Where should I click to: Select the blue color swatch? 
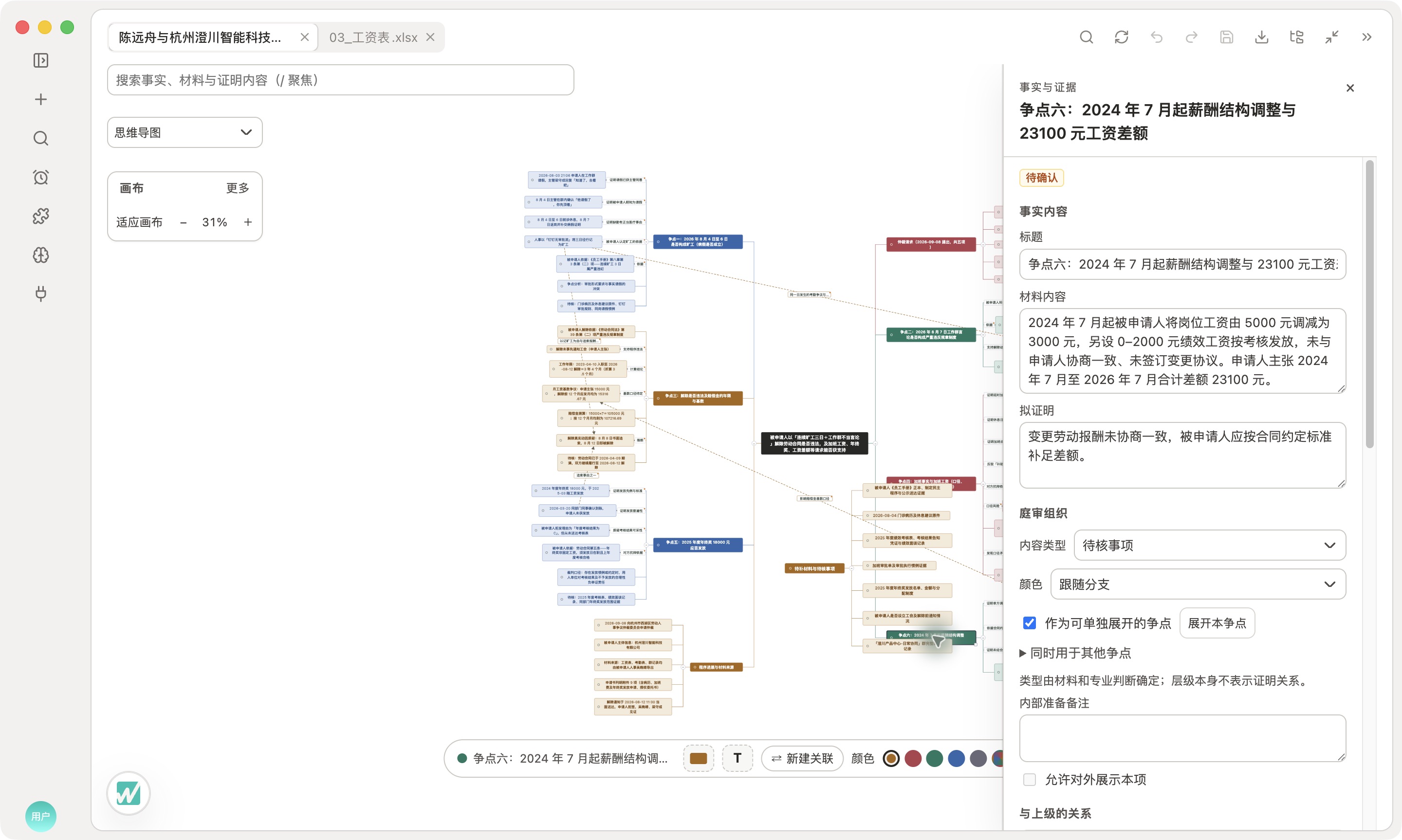[x=957, y=759]
